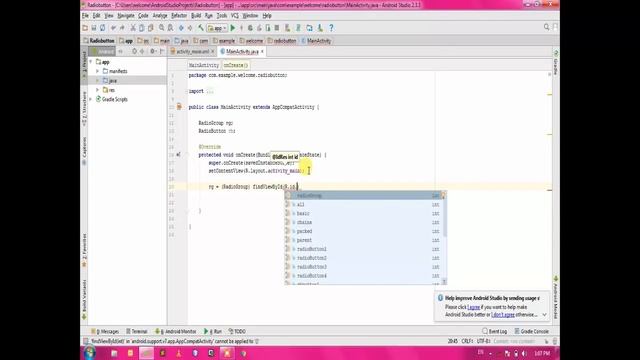Image resolution: width=640 pixels, height=360 pixels.
Task: Click the Stop square toolbar icon
Action: click(277, 28)
